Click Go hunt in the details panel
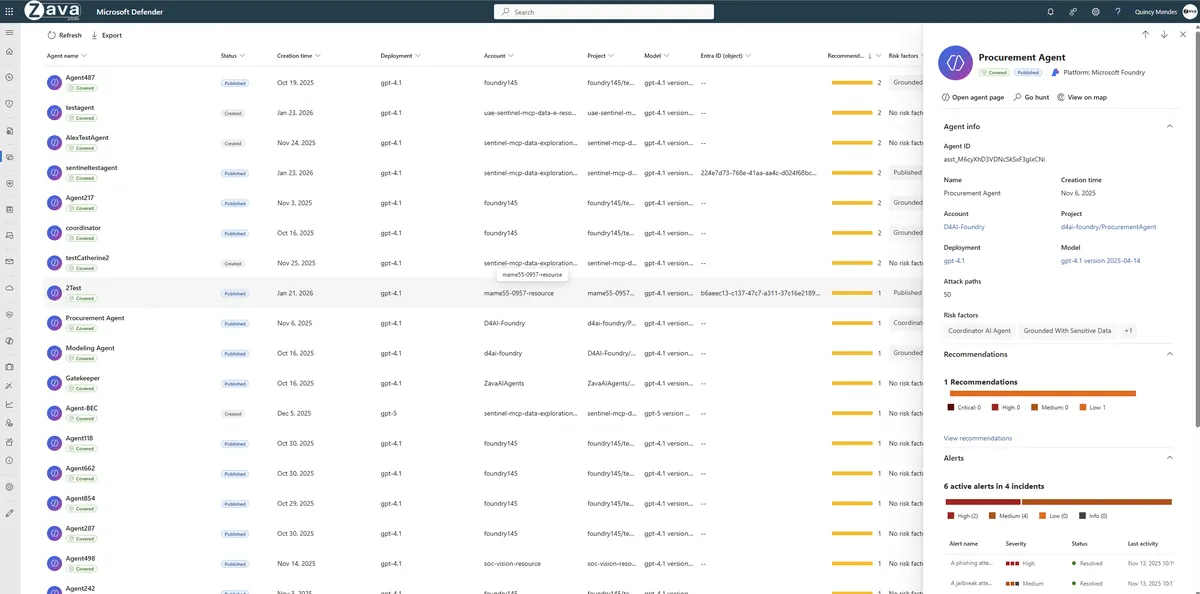Screen dimensions: 1200x594 1031,97
